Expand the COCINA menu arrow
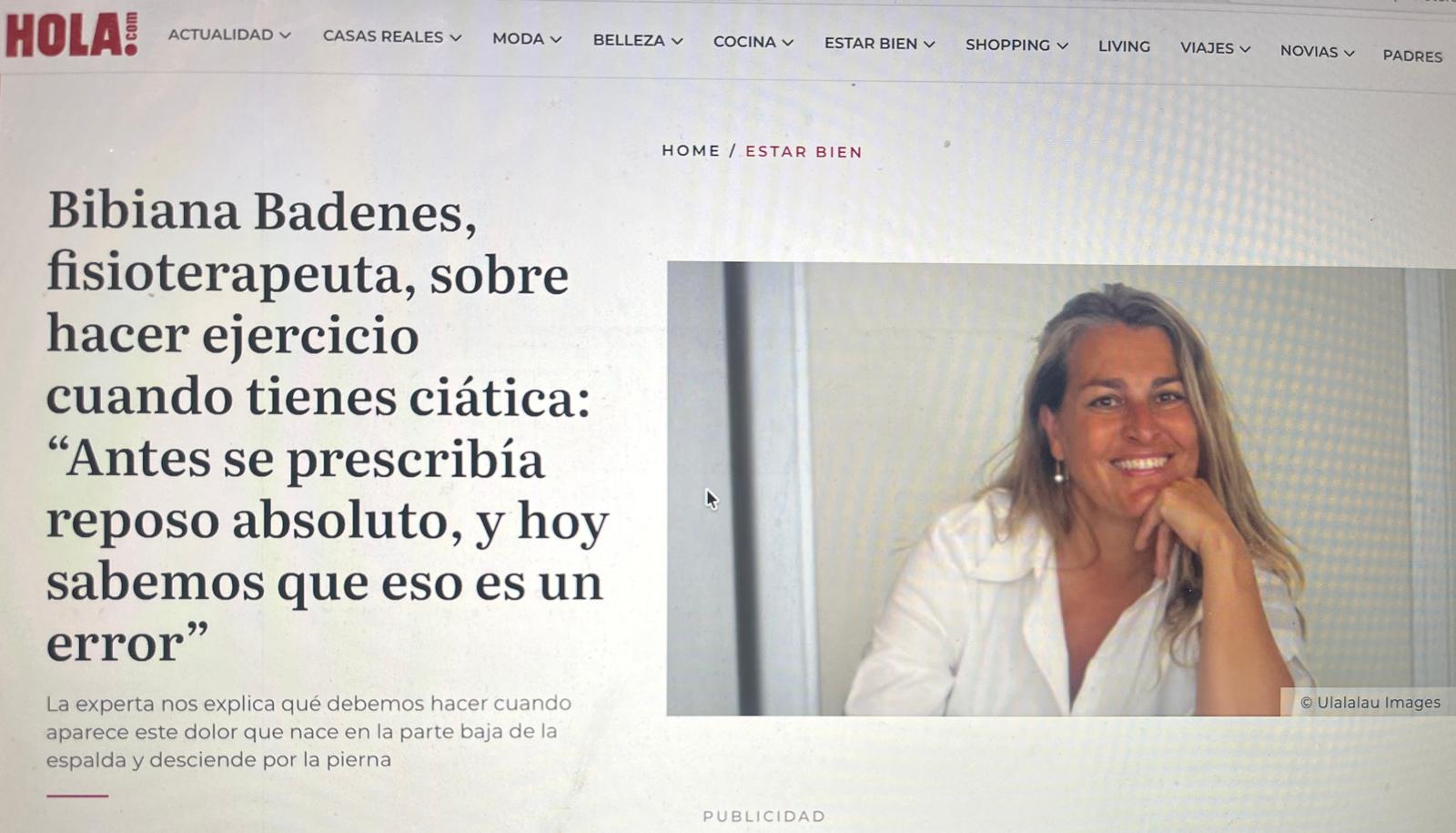The width and height of the screenshot is (1456, 833). pyautogui.click(x=788, y=43)
